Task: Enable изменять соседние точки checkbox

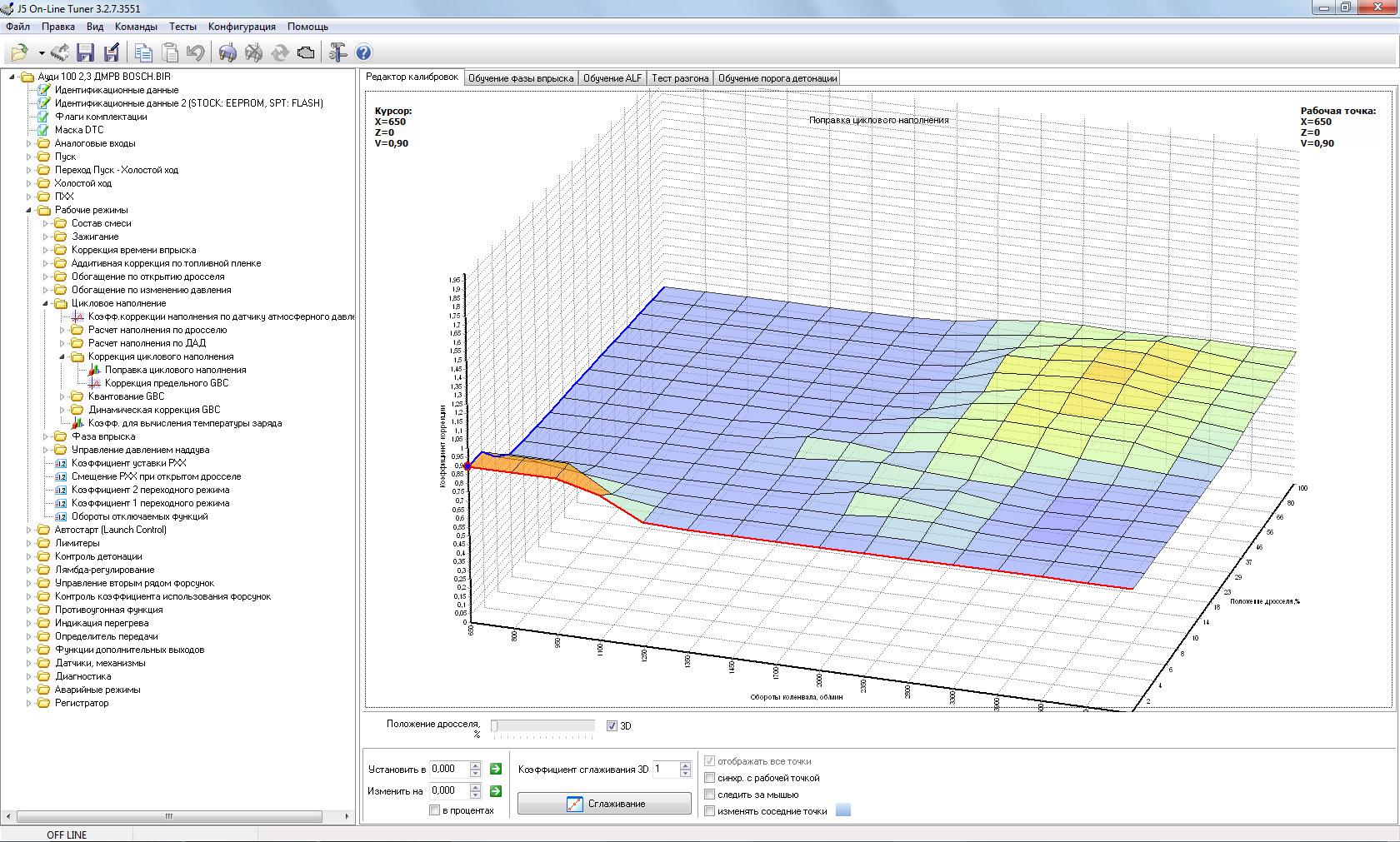Action: 709,810
